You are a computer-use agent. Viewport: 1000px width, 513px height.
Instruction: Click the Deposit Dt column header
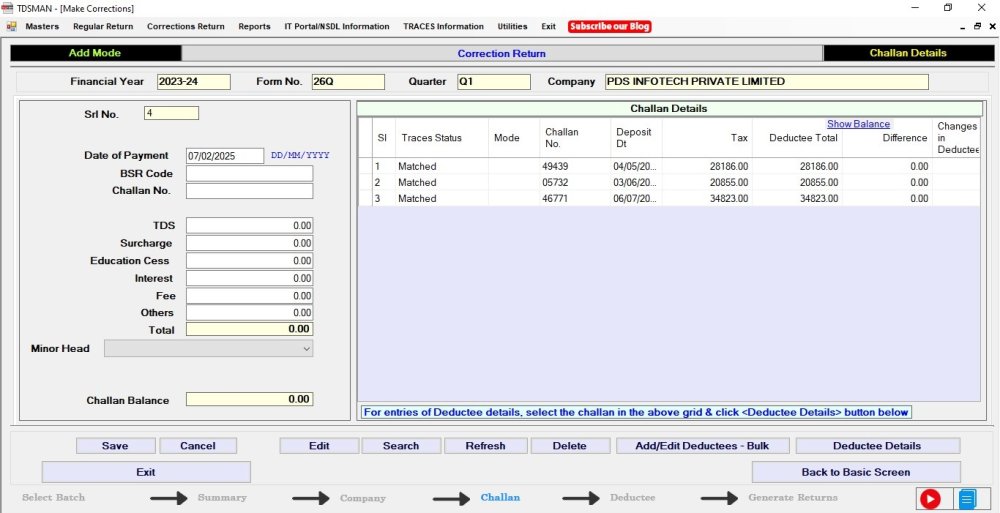coord(636,138)
